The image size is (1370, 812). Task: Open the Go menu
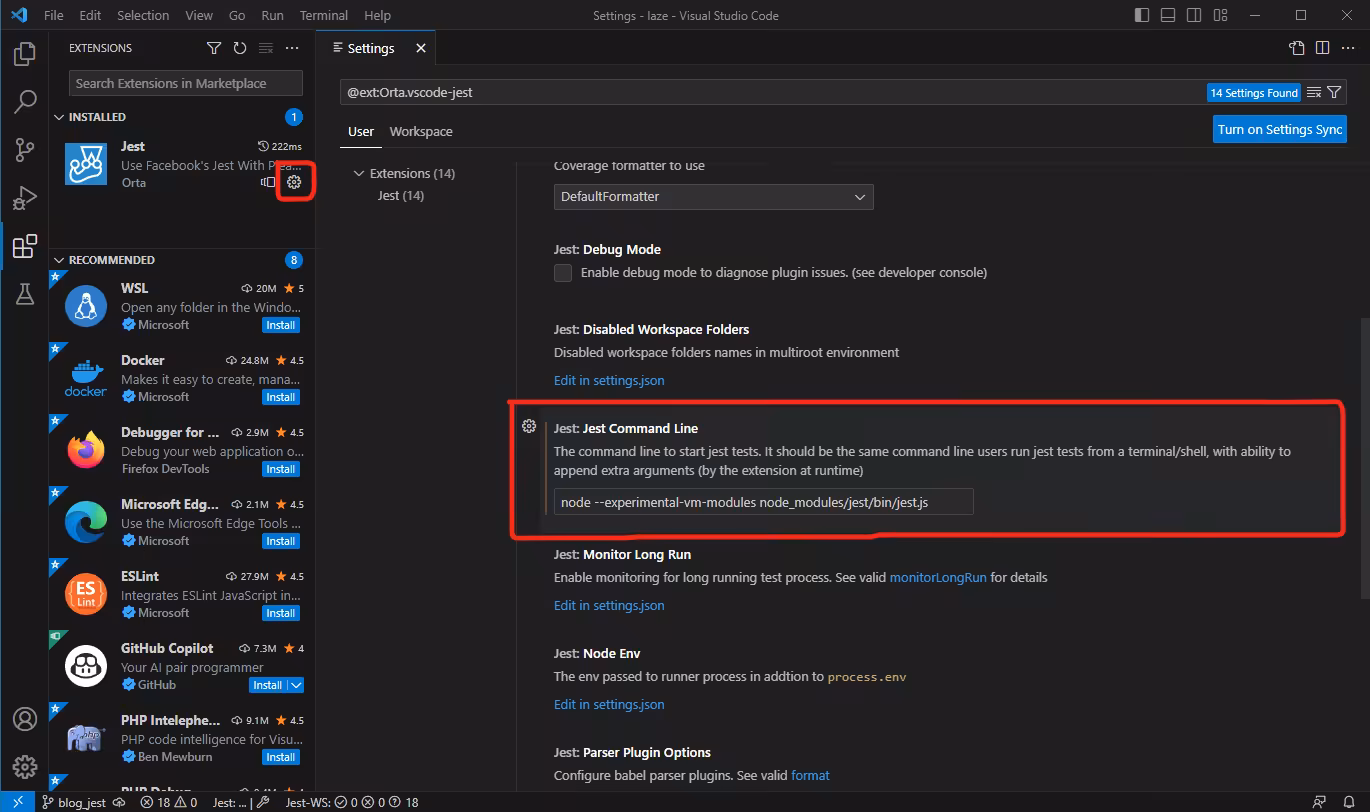pyautogui.click(x=237, y=15)
